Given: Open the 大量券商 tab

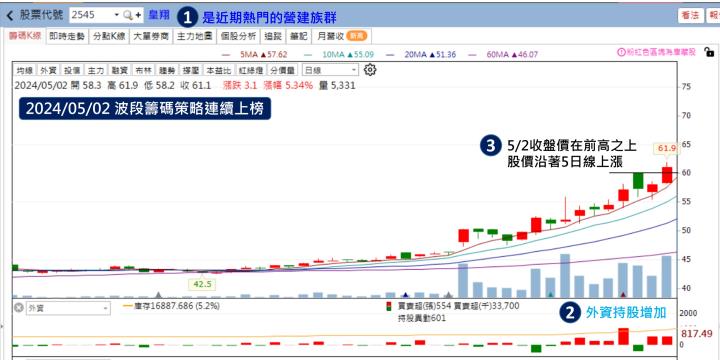Looking at the screenshot, I should coord(151,37).
